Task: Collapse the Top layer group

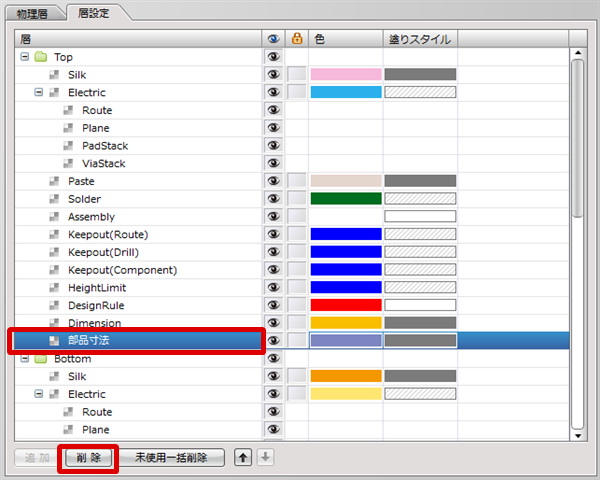Action: tap(25, 57)
